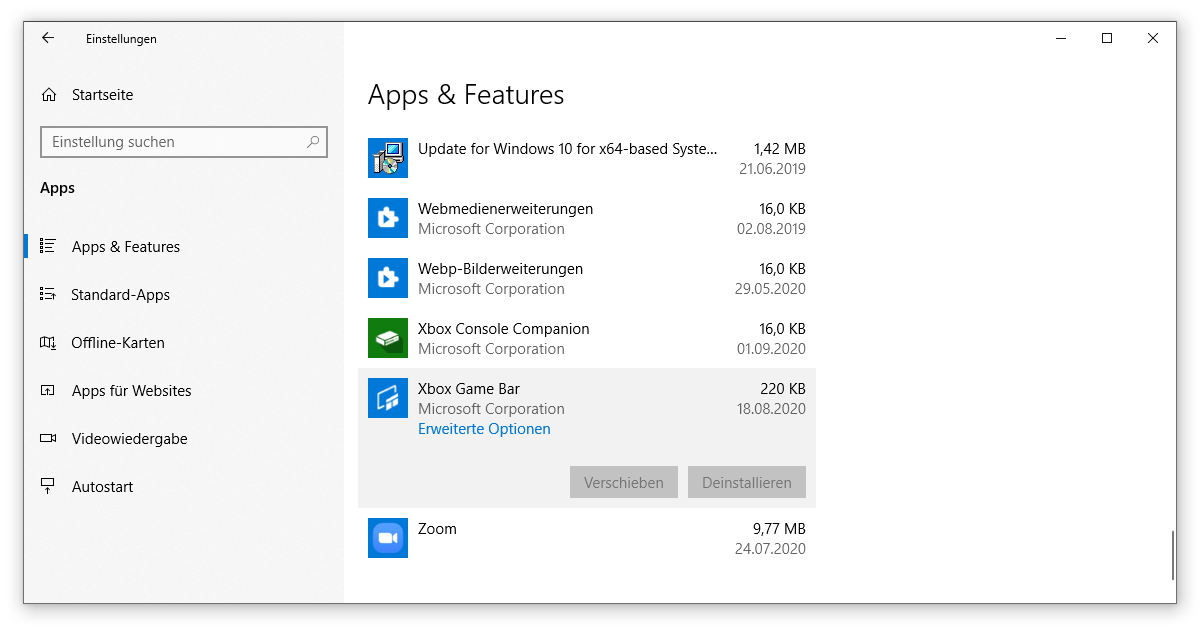The image size is (1200, 630).
Task: Open the Offline-Karten section
Action: [117, 343]
